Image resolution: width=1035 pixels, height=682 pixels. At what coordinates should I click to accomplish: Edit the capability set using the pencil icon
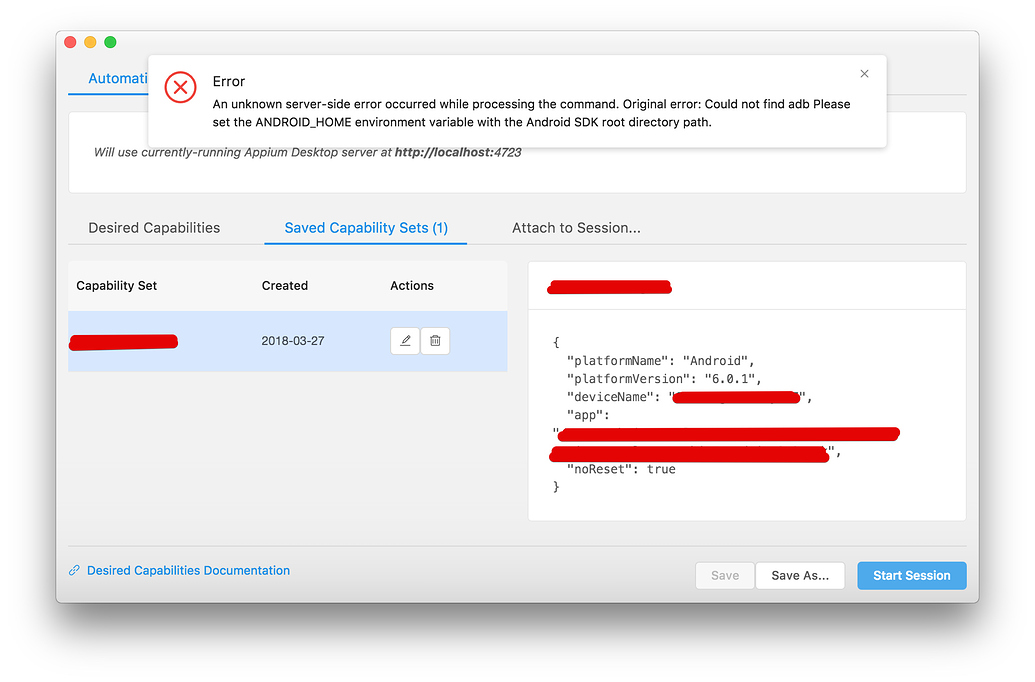tap(405, 340)
